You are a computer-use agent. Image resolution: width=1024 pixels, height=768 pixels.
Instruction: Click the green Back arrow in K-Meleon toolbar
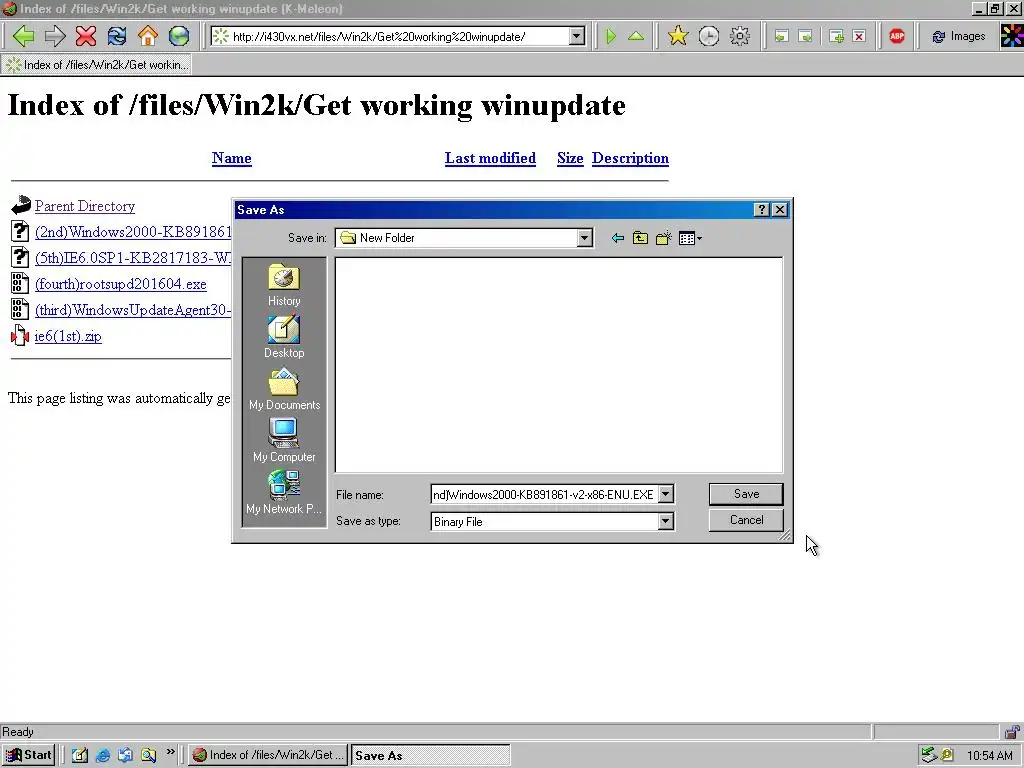[24, 36]
